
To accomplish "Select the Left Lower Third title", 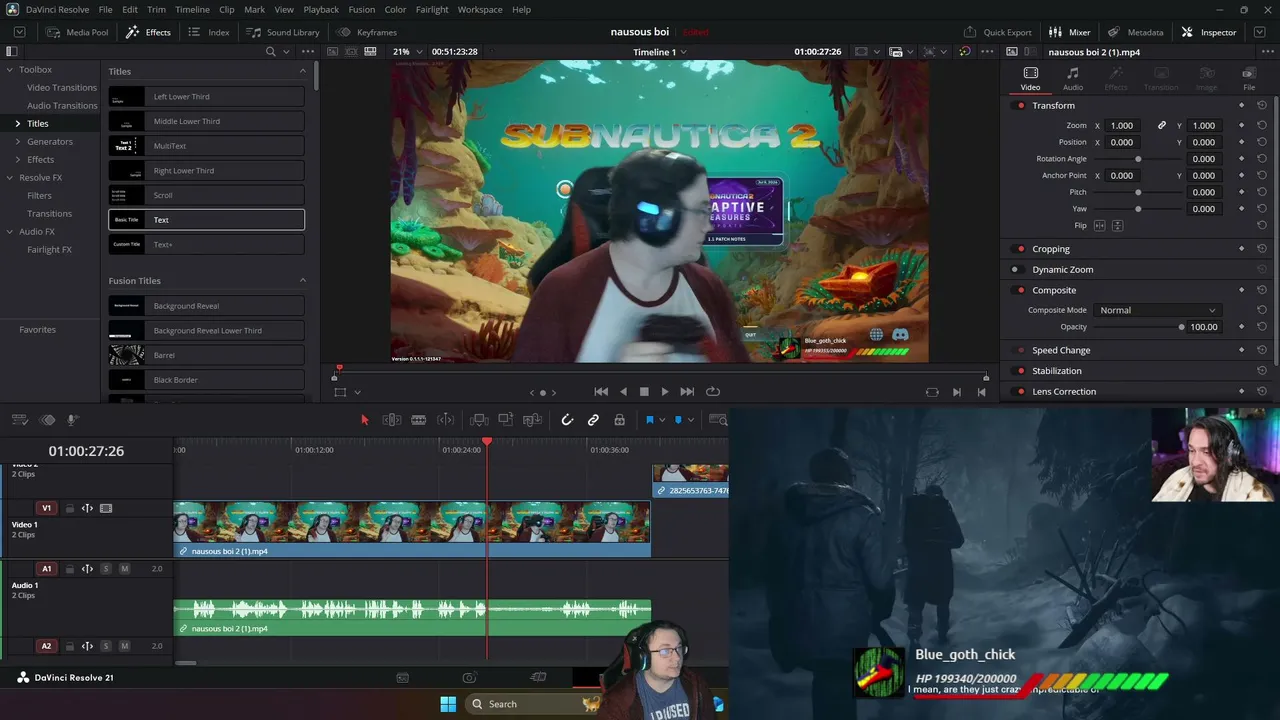I will [x=206, y=97].
